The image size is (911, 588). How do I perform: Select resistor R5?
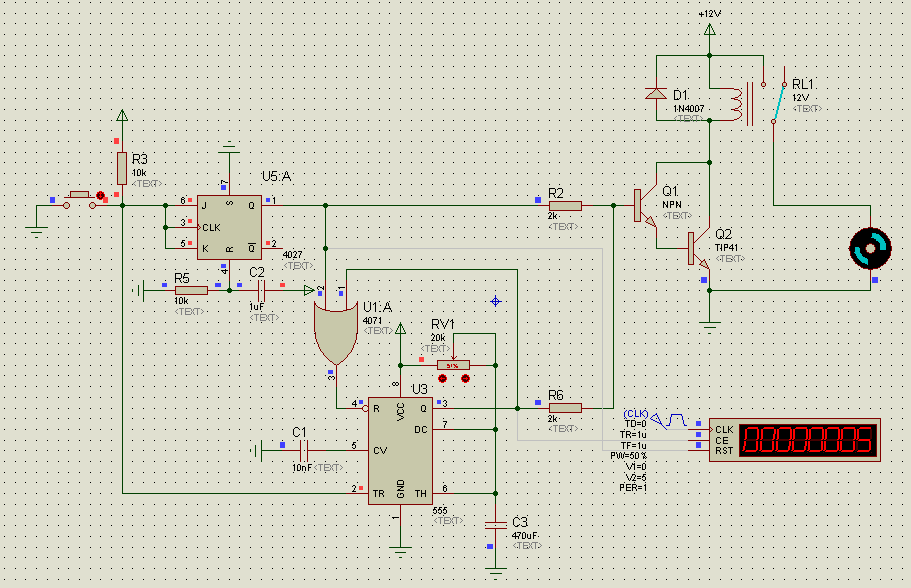coord(191,290)
